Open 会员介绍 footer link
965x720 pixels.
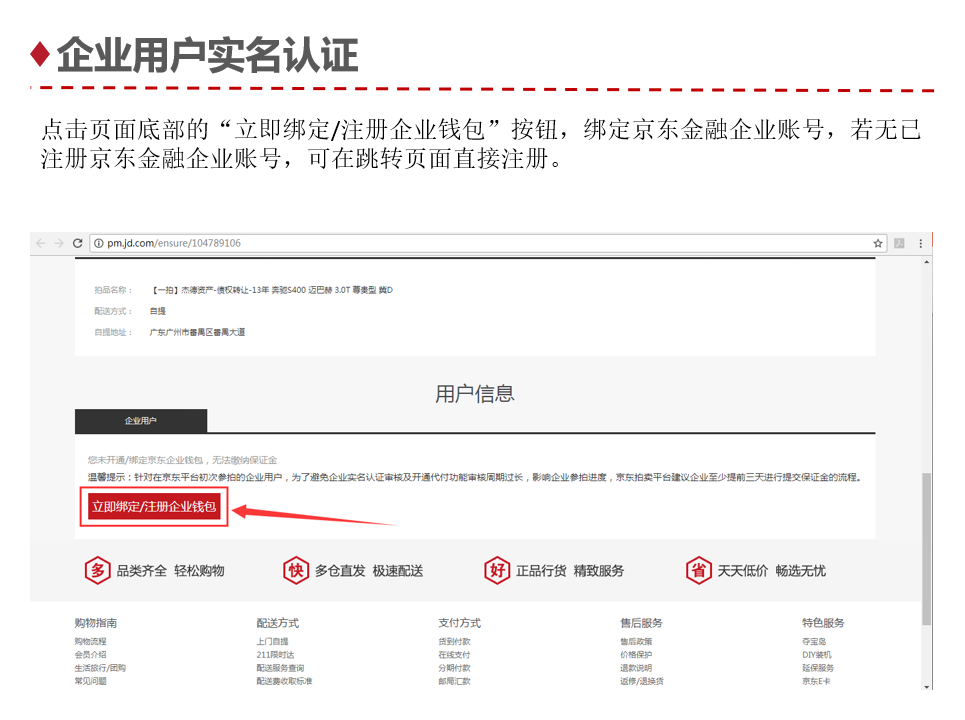[90, 655]
